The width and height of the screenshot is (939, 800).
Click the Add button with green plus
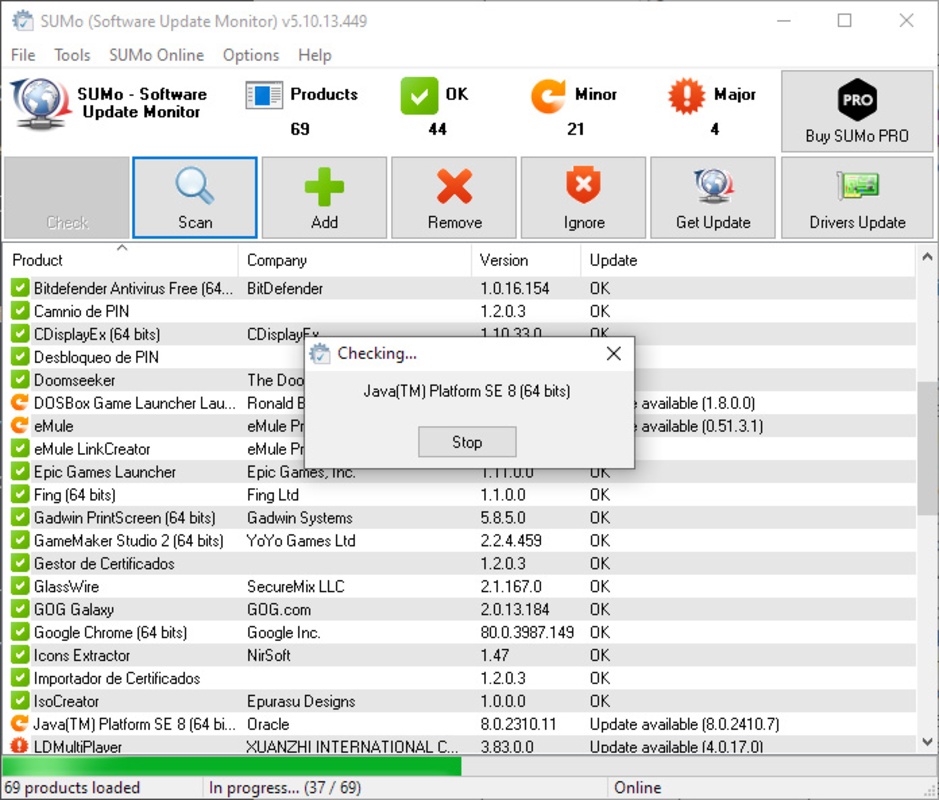tap(324, 198)
